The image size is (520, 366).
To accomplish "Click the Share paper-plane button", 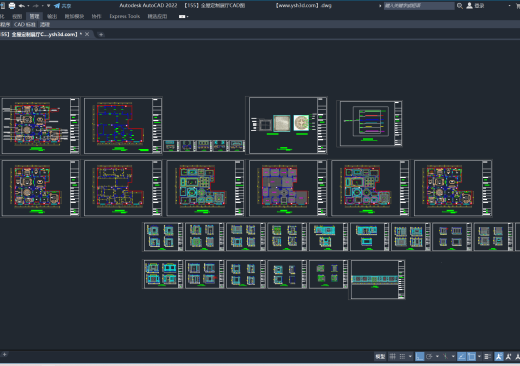I will (x=63, y=6).
